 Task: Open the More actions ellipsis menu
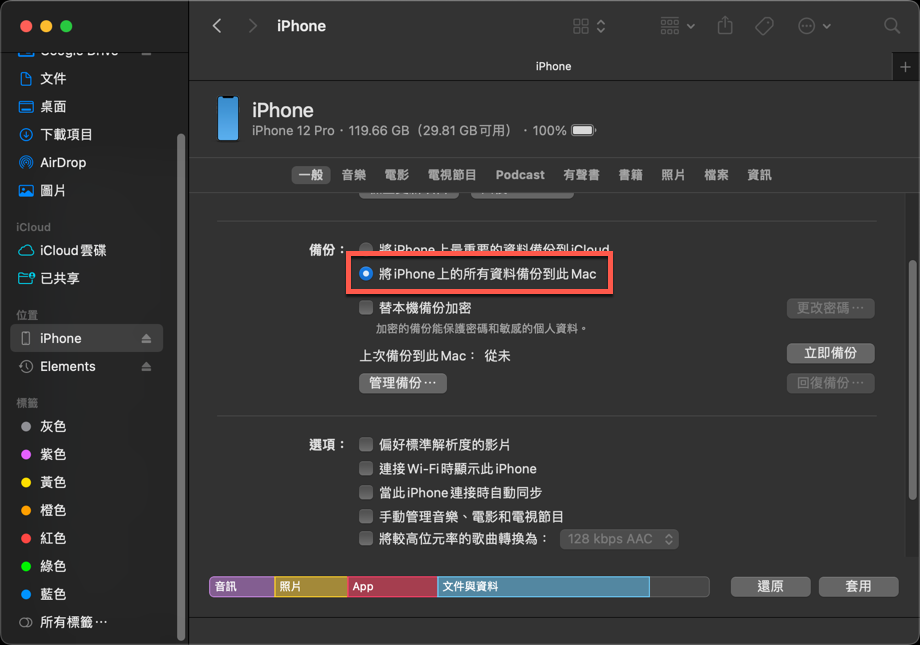pos(814,26)
